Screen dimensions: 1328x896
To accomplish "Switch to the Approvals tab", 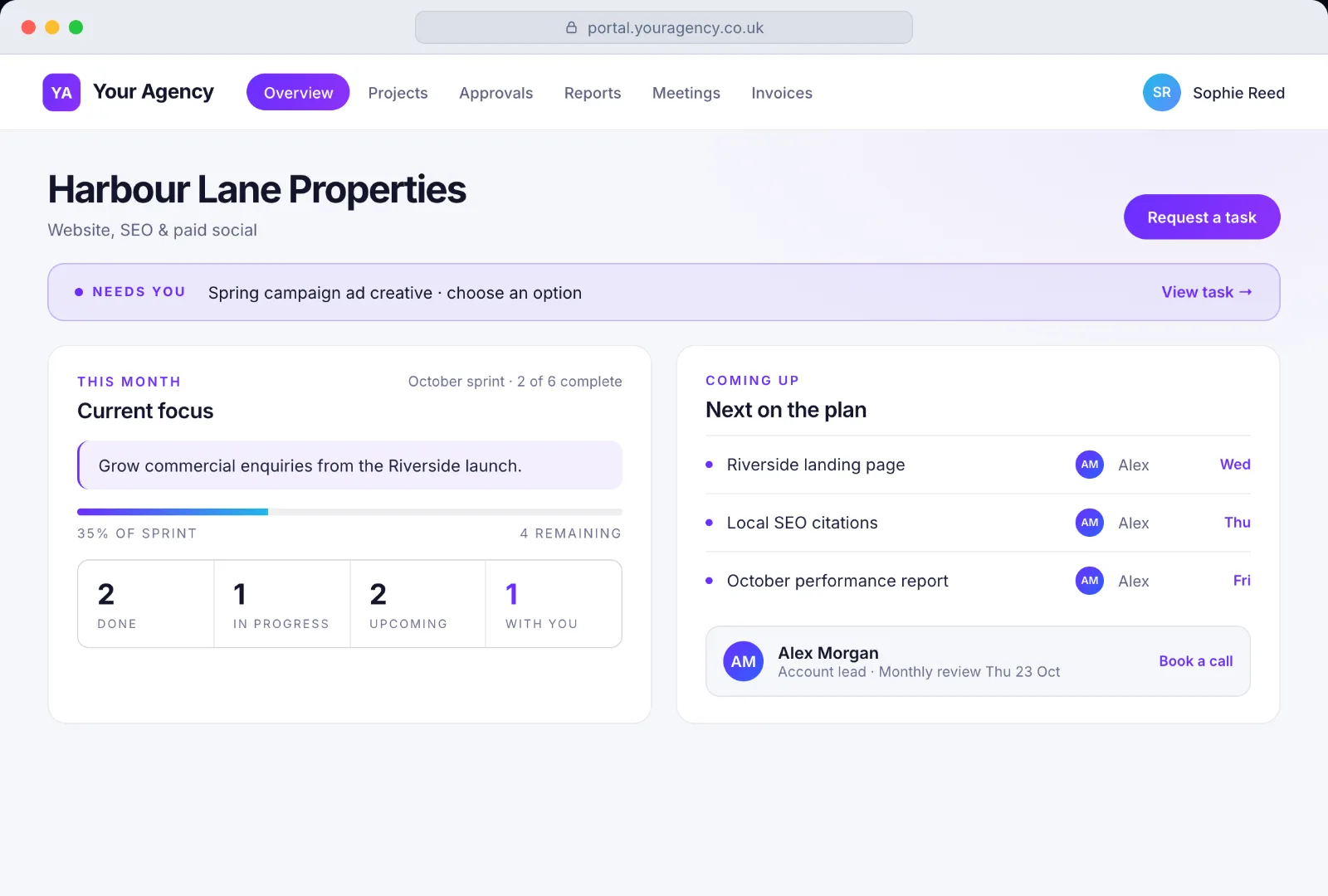I will (x=496, y=93).
